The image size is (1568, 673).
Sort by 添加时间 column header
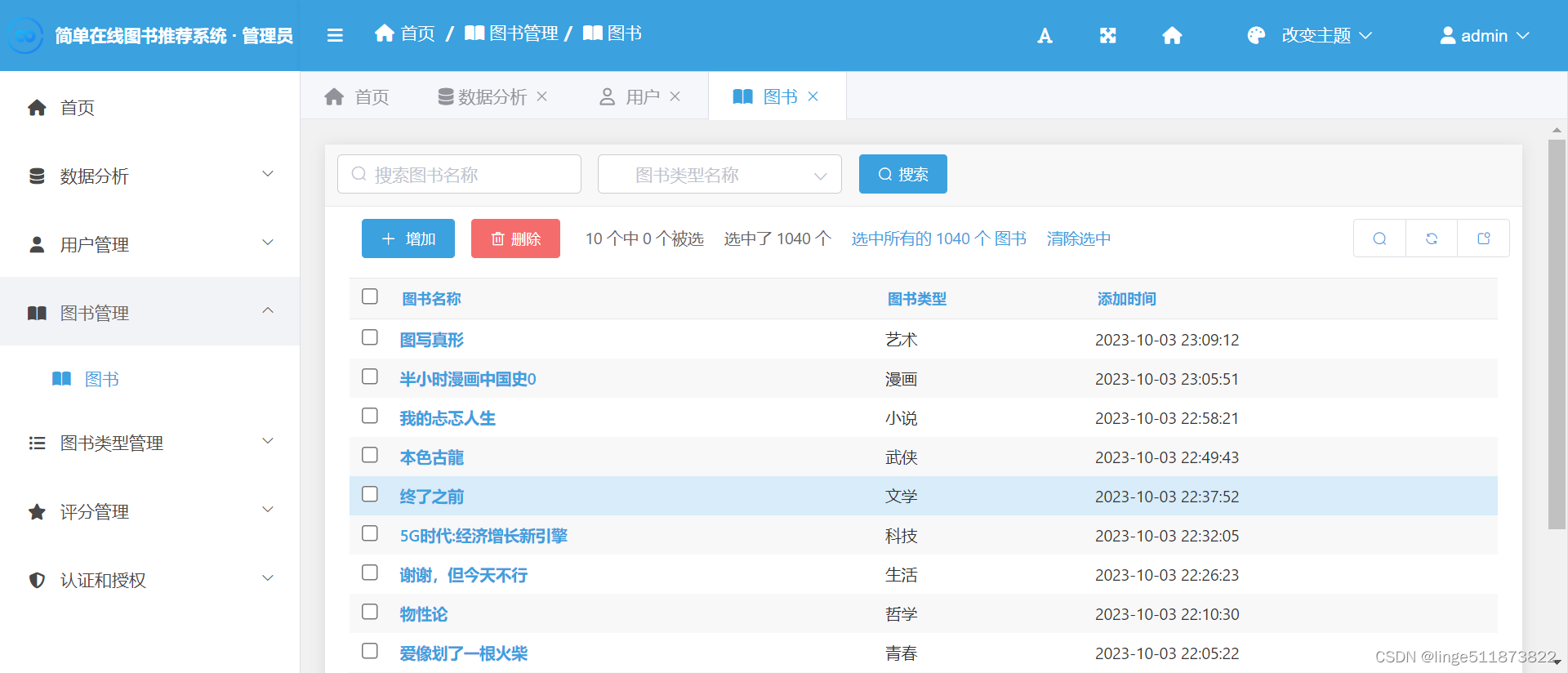1126,299
